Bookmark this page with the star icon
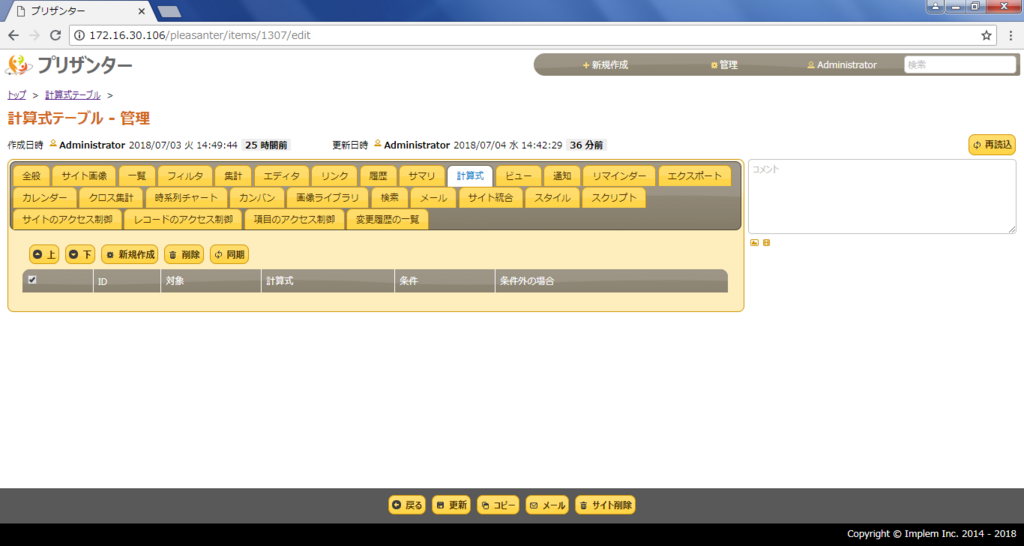The image size is (1024, 546). coord(986,35)
